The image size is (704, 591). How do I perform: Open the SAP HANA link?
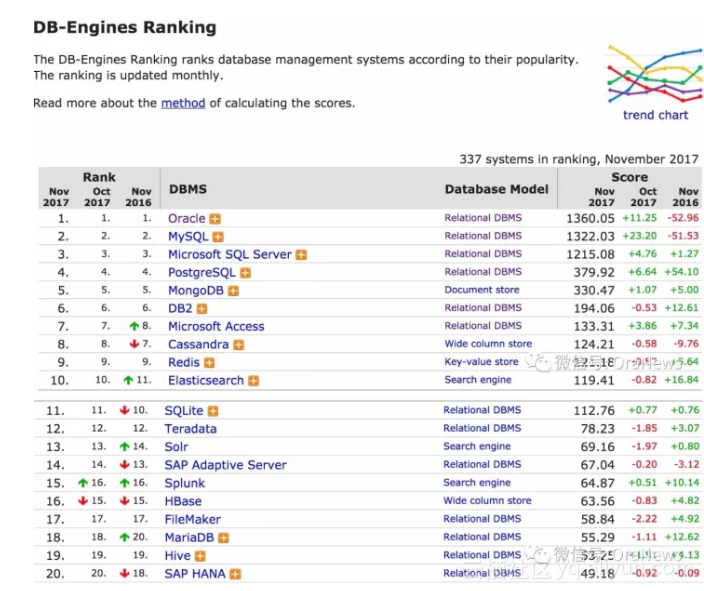[195, 574]
